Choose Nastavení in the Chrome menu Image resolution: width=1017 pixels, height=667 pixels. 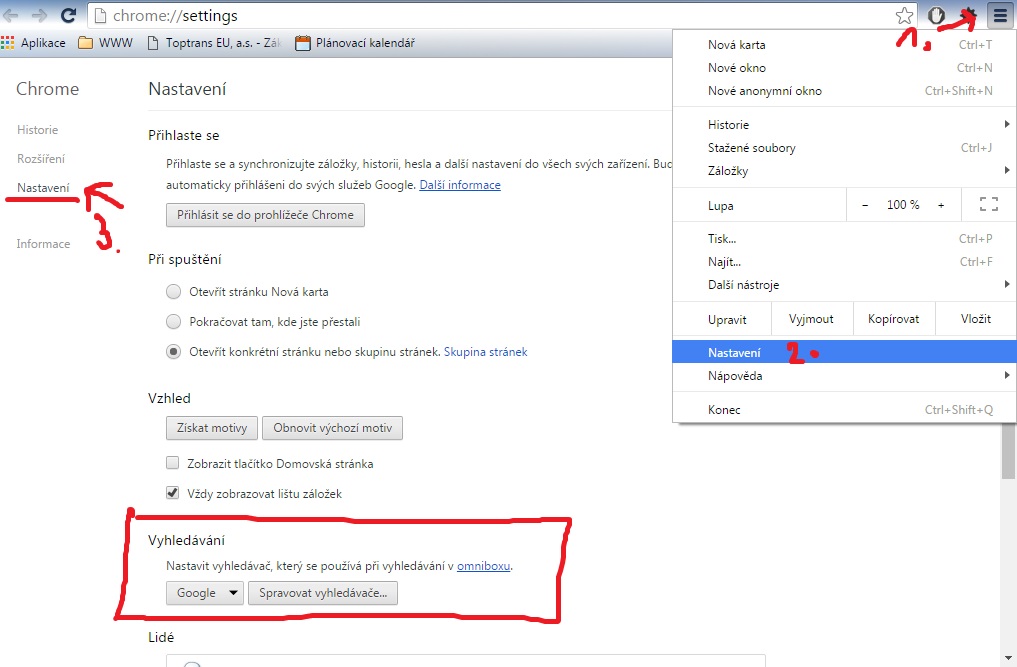pos(734,353)
